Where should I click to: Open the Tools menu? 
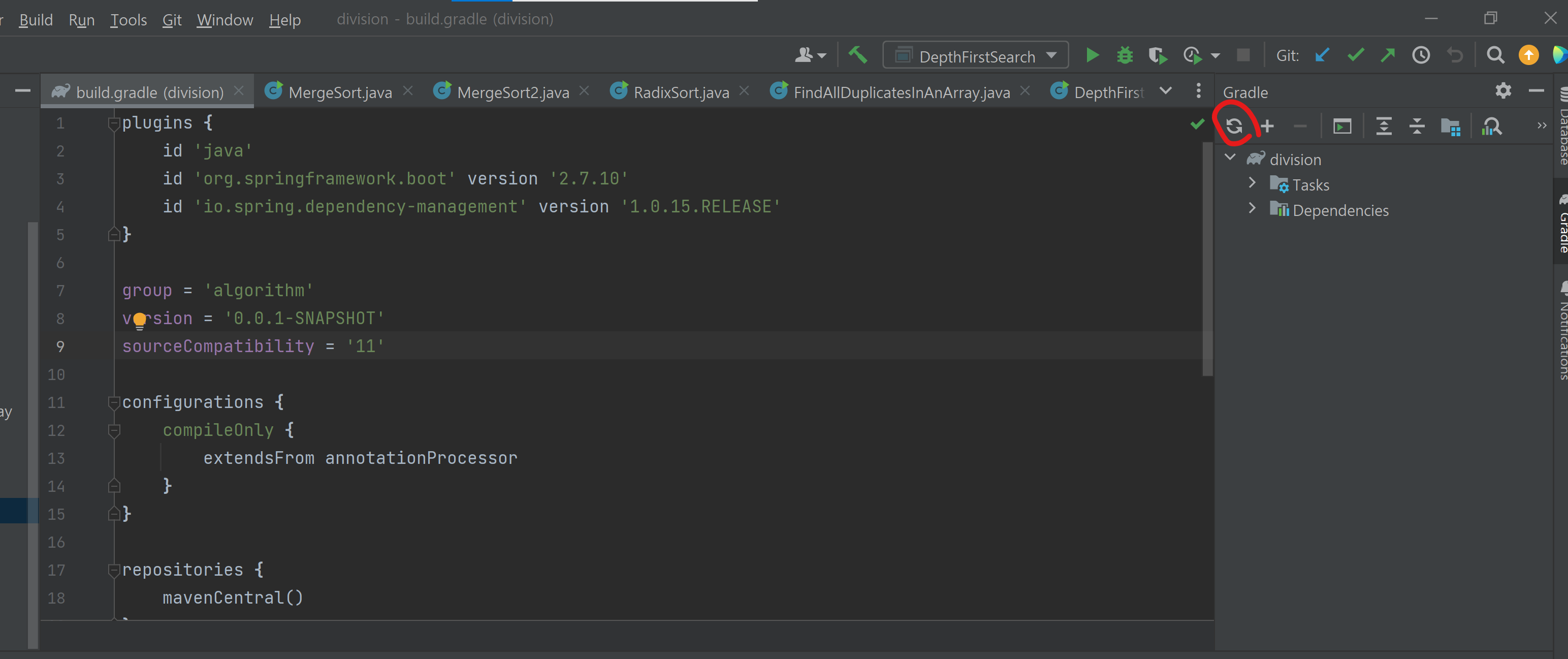(x=129, y=19)
